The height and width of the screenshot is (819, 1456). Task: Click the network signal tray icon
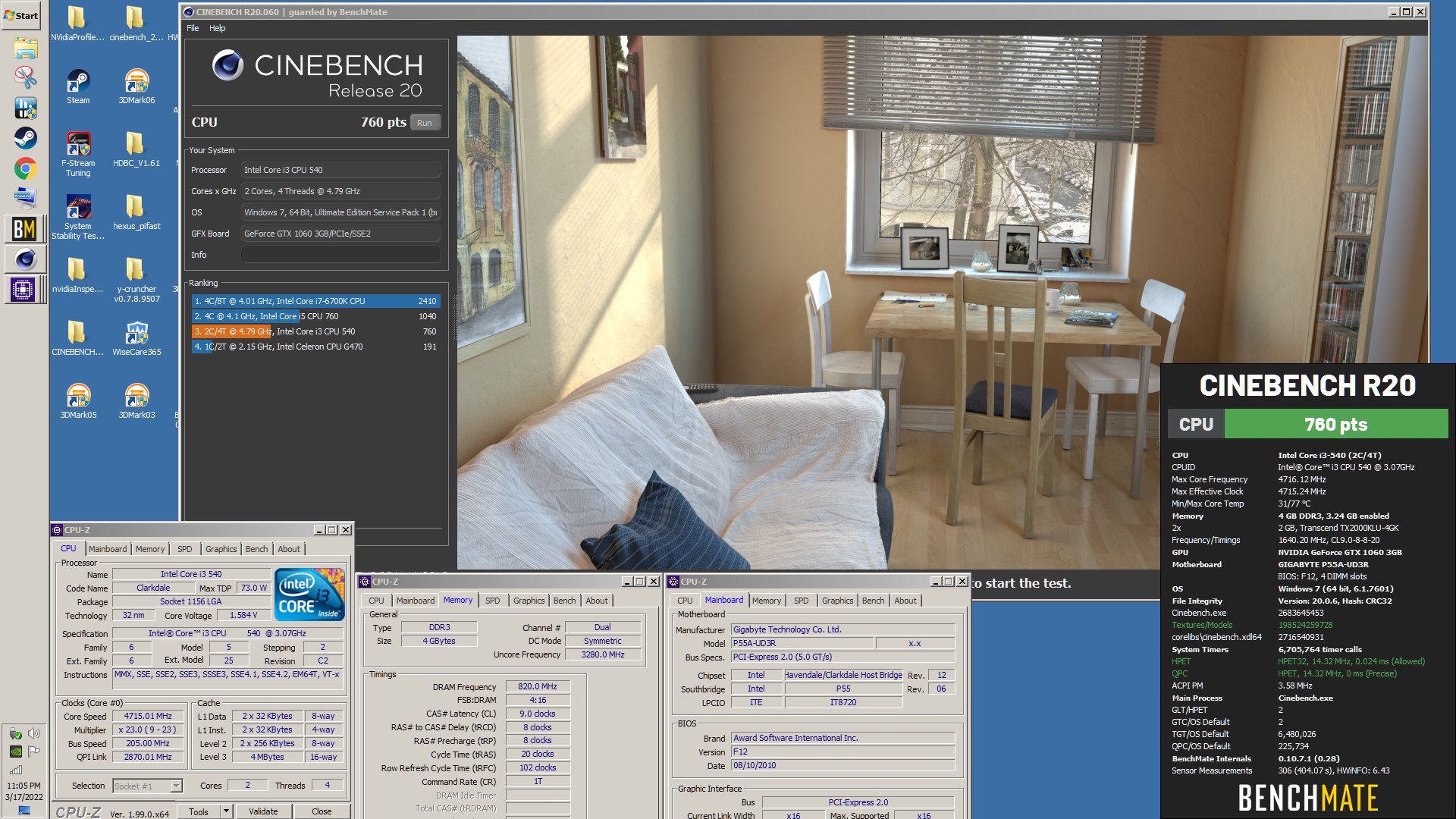[15, 770]
